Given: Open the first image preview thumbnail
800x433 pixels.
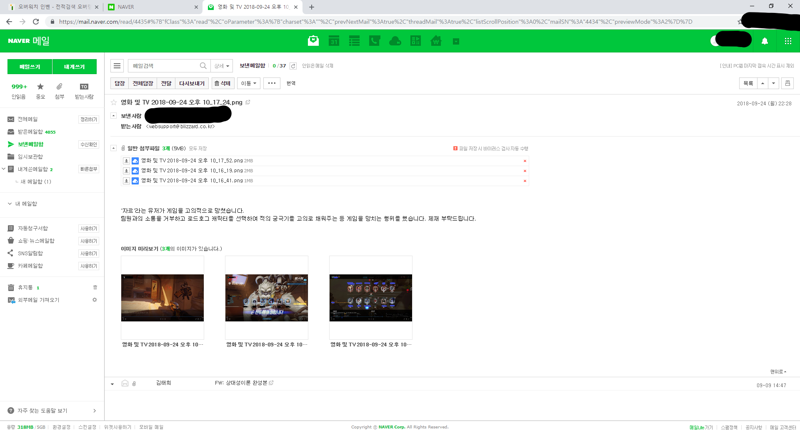Looking at the screenshot, I should point(162,298).
